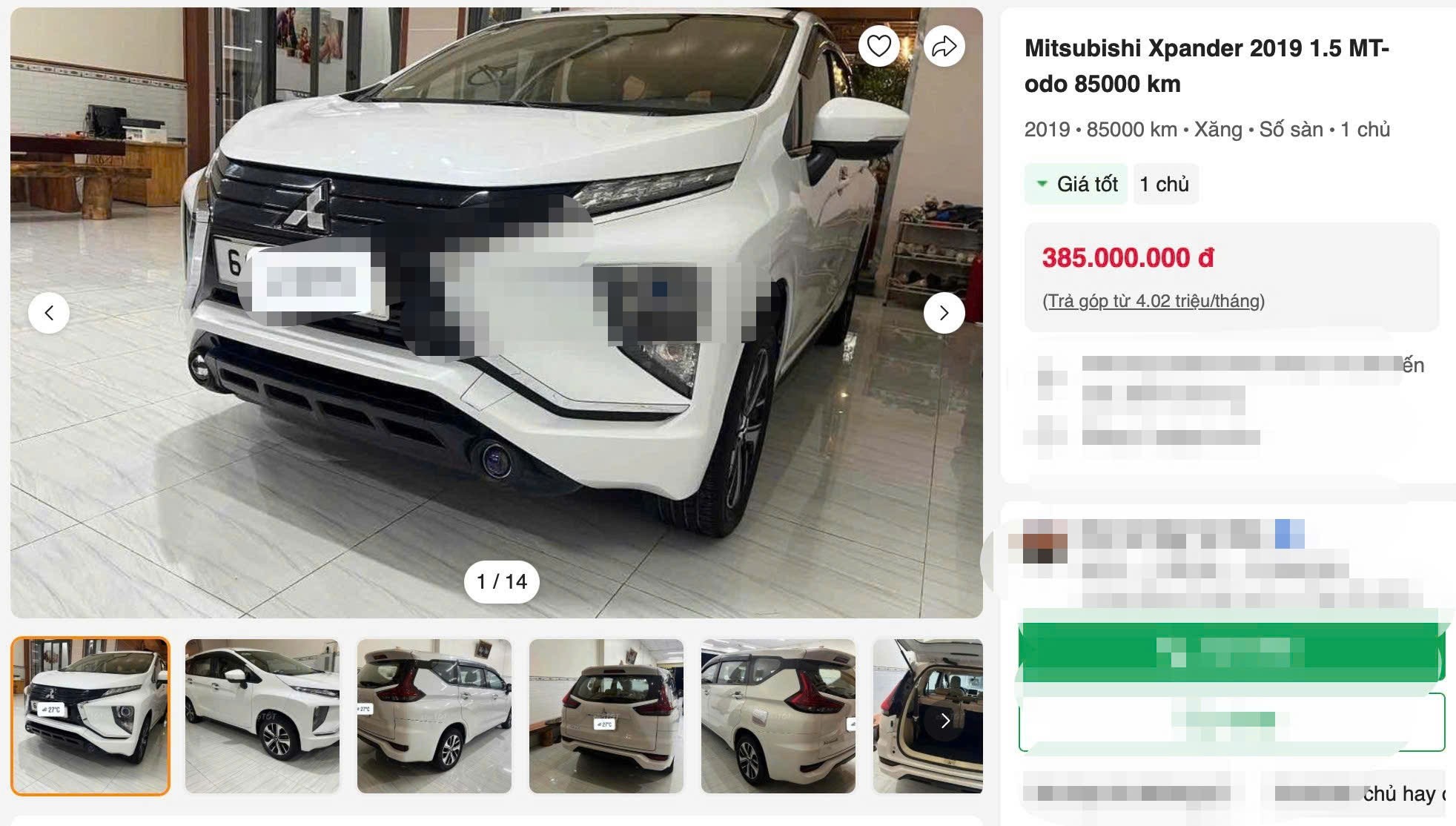Show the sixth open-trunk thumbnail

(928, 716)
